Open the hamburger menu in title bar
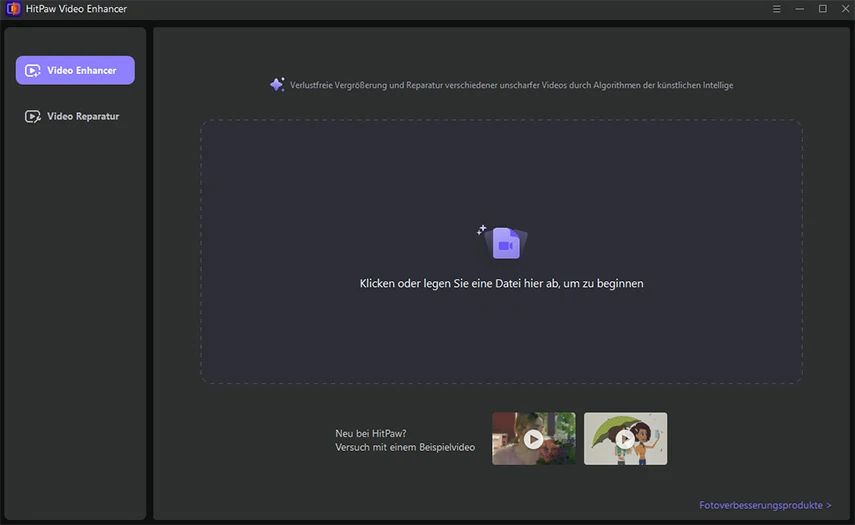The width and height of the screenshot is (855, 525). pos(776,9)
